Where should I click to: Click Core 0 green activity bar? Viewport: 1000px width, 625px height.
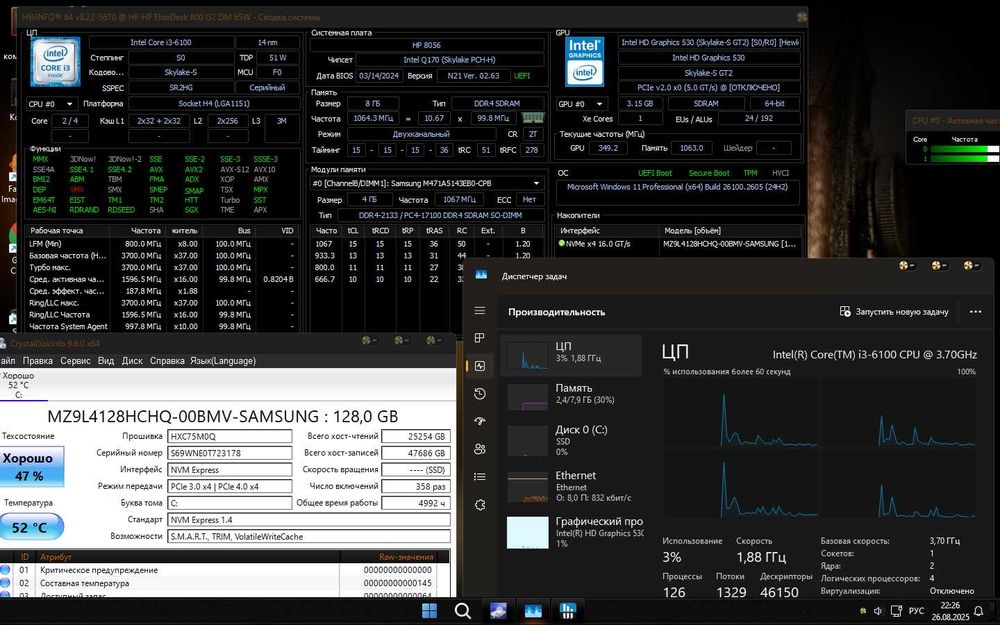pos(964,149)
